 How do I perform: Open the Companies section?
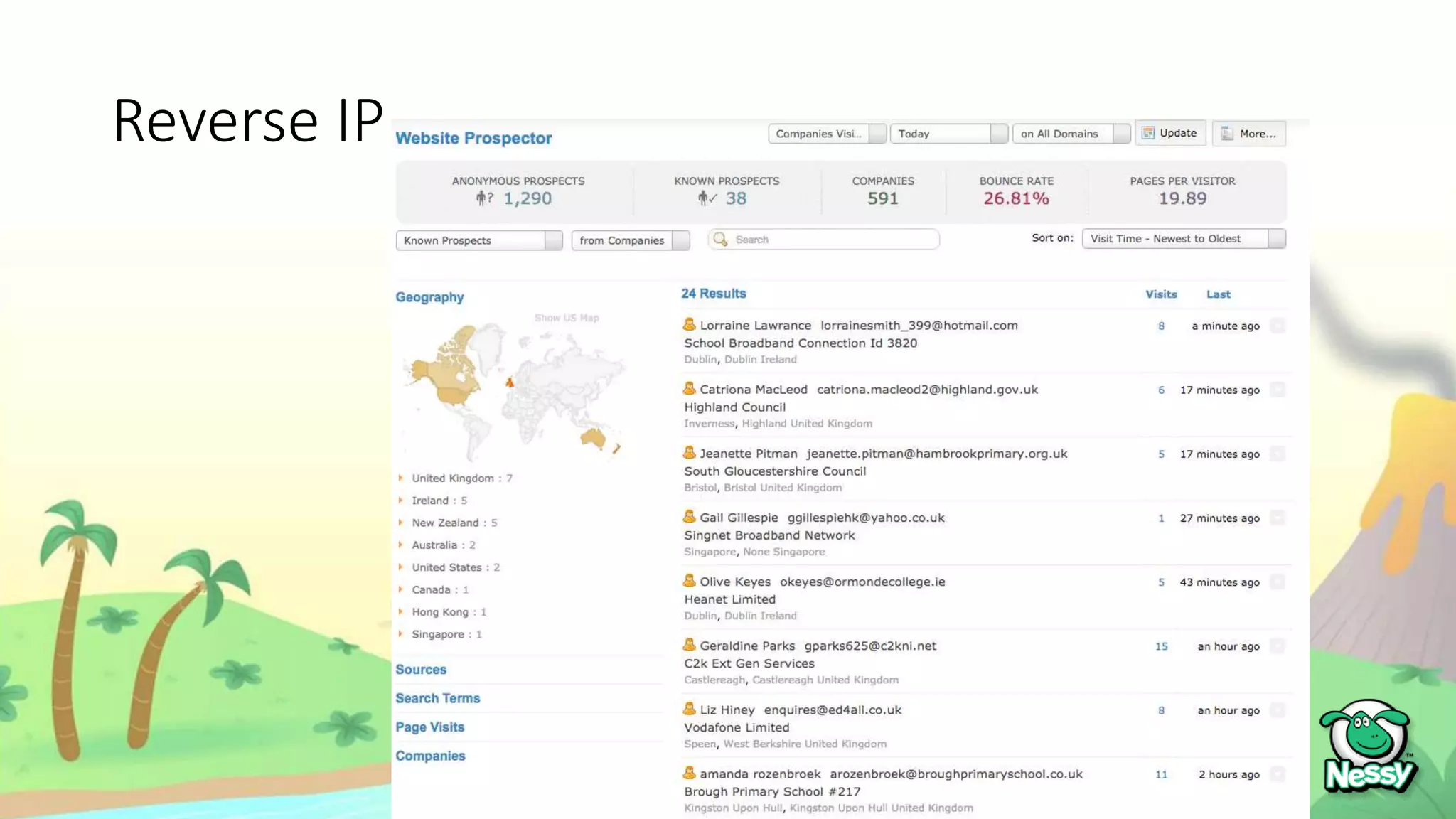click(430, 756)
